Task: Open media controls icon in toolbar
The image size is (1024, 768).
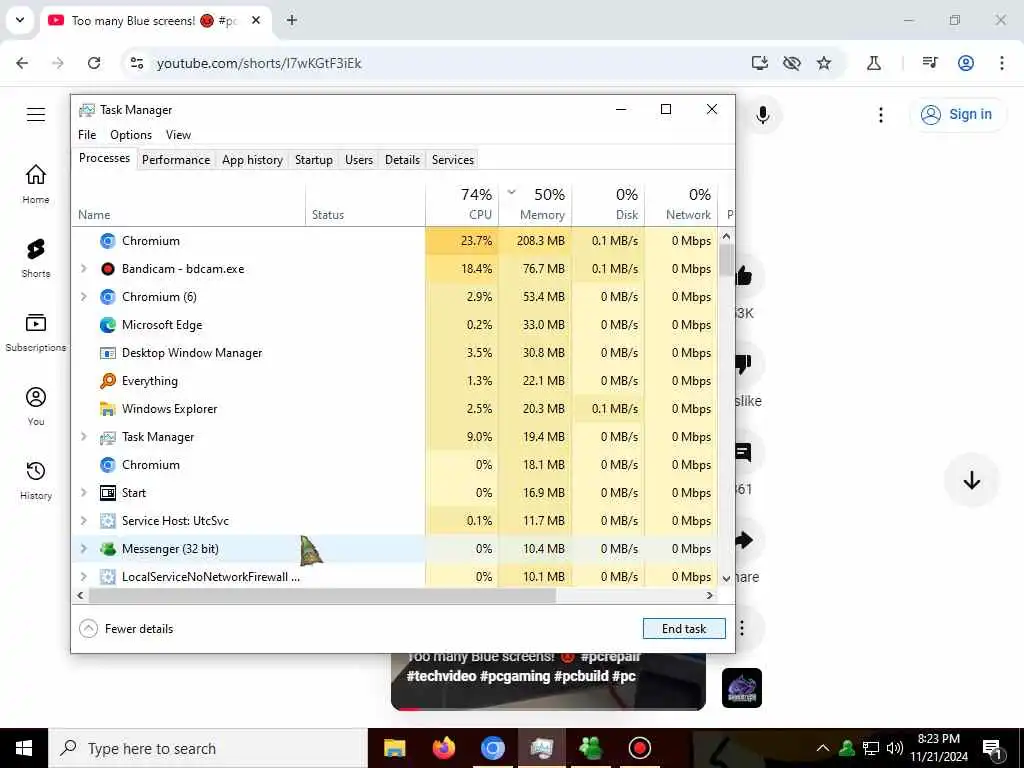Action: [x=930, y=63]
